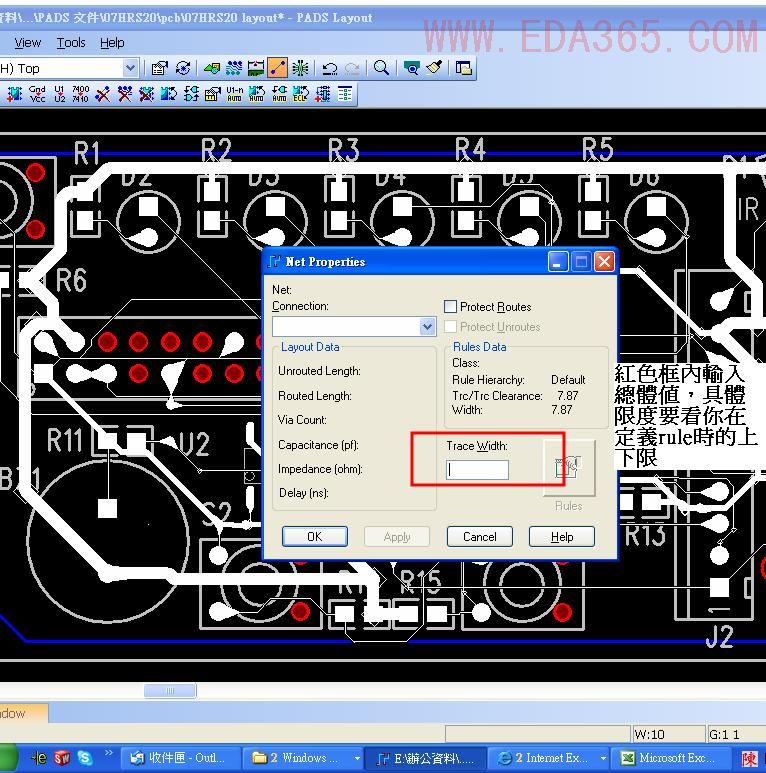Click the U1/U2 rename component icon

pos(60,94)
